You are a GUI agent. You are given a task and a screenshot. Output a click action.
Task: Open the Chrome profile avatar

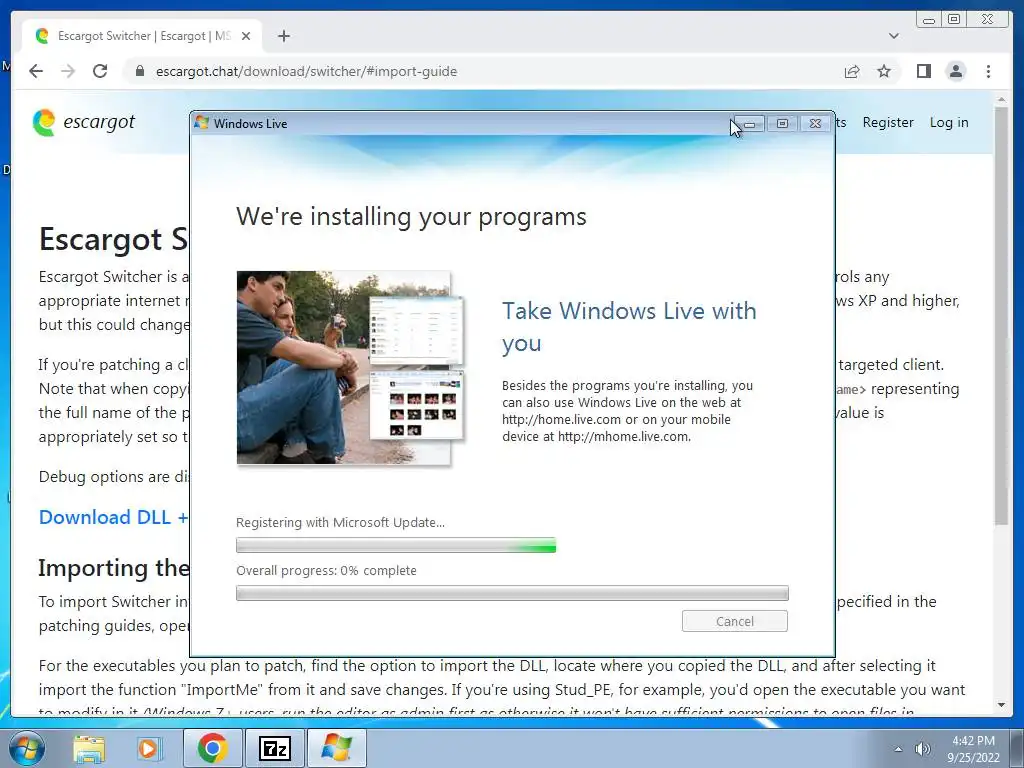pos(956,71)
